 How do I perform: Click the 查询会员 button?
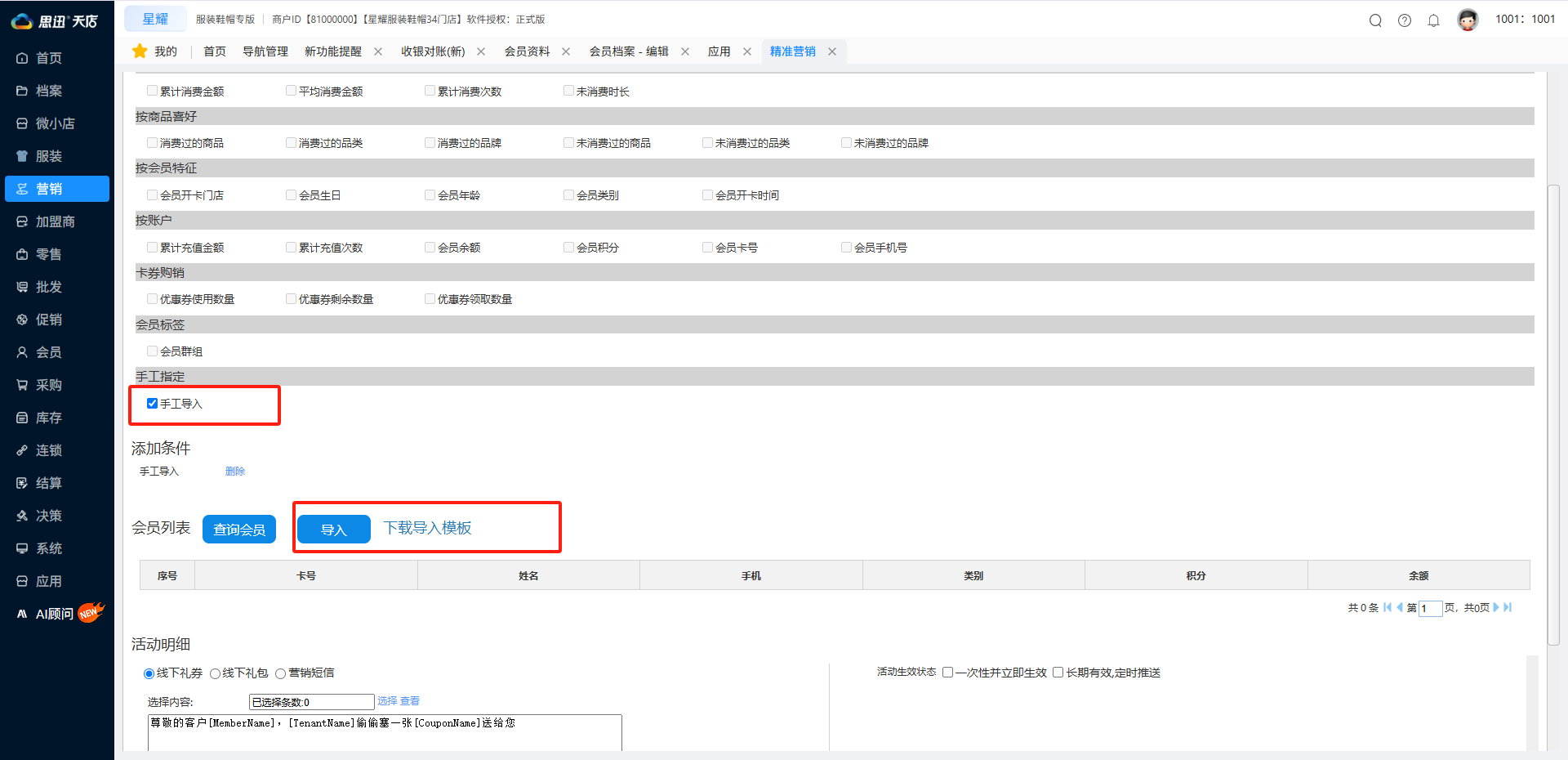239,530
